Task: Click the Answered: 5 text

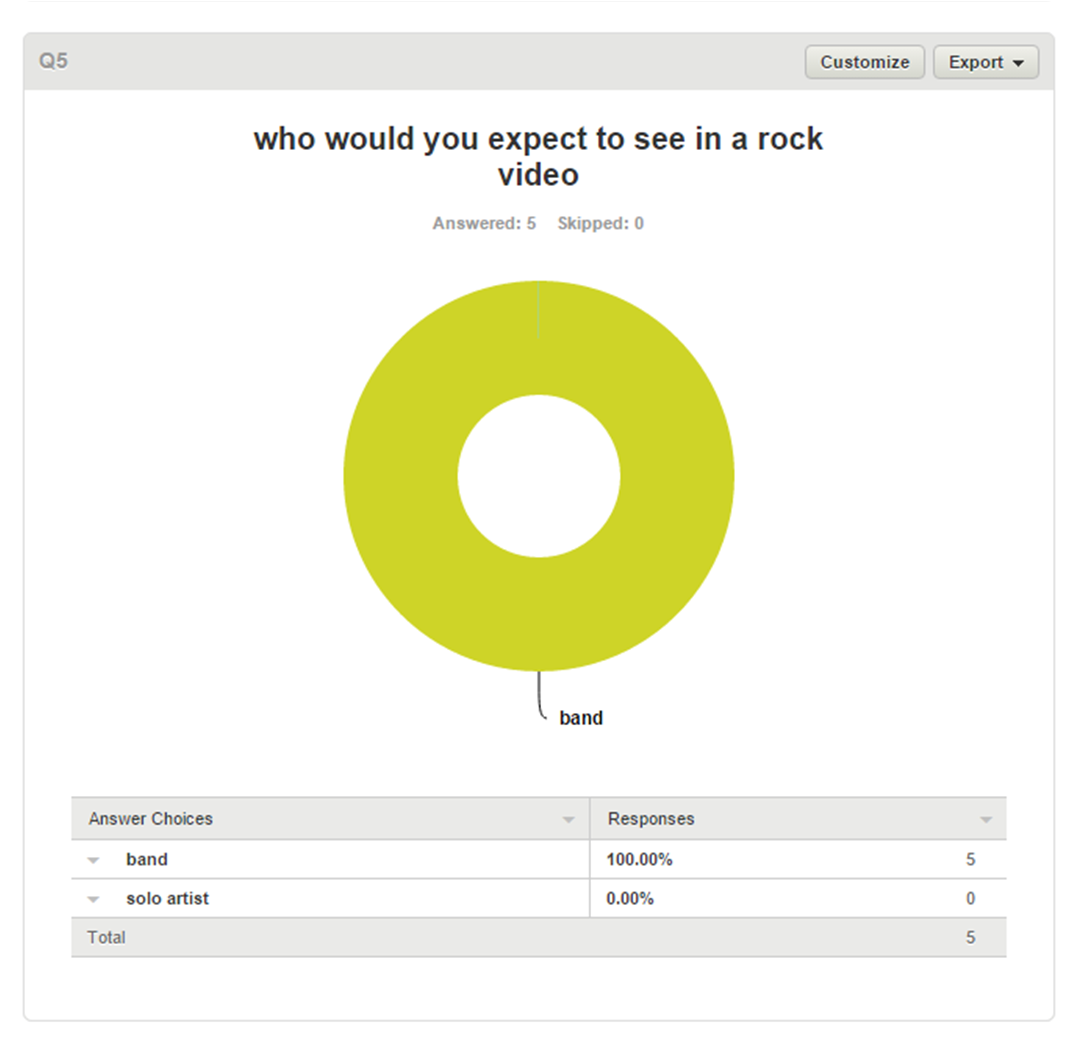Action: (x=484, y=224)
